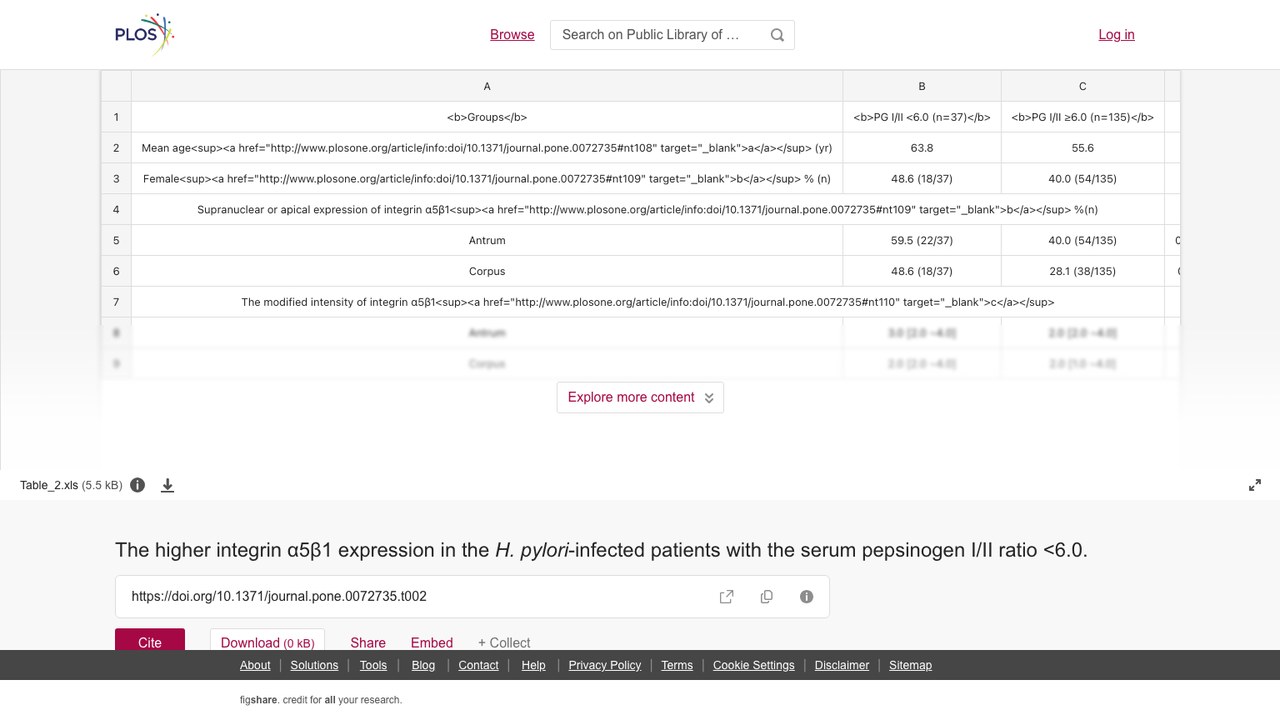Show file info for Table_2.xls
The height and width of the screenshot is (720, 1280).
coord(138,485)
